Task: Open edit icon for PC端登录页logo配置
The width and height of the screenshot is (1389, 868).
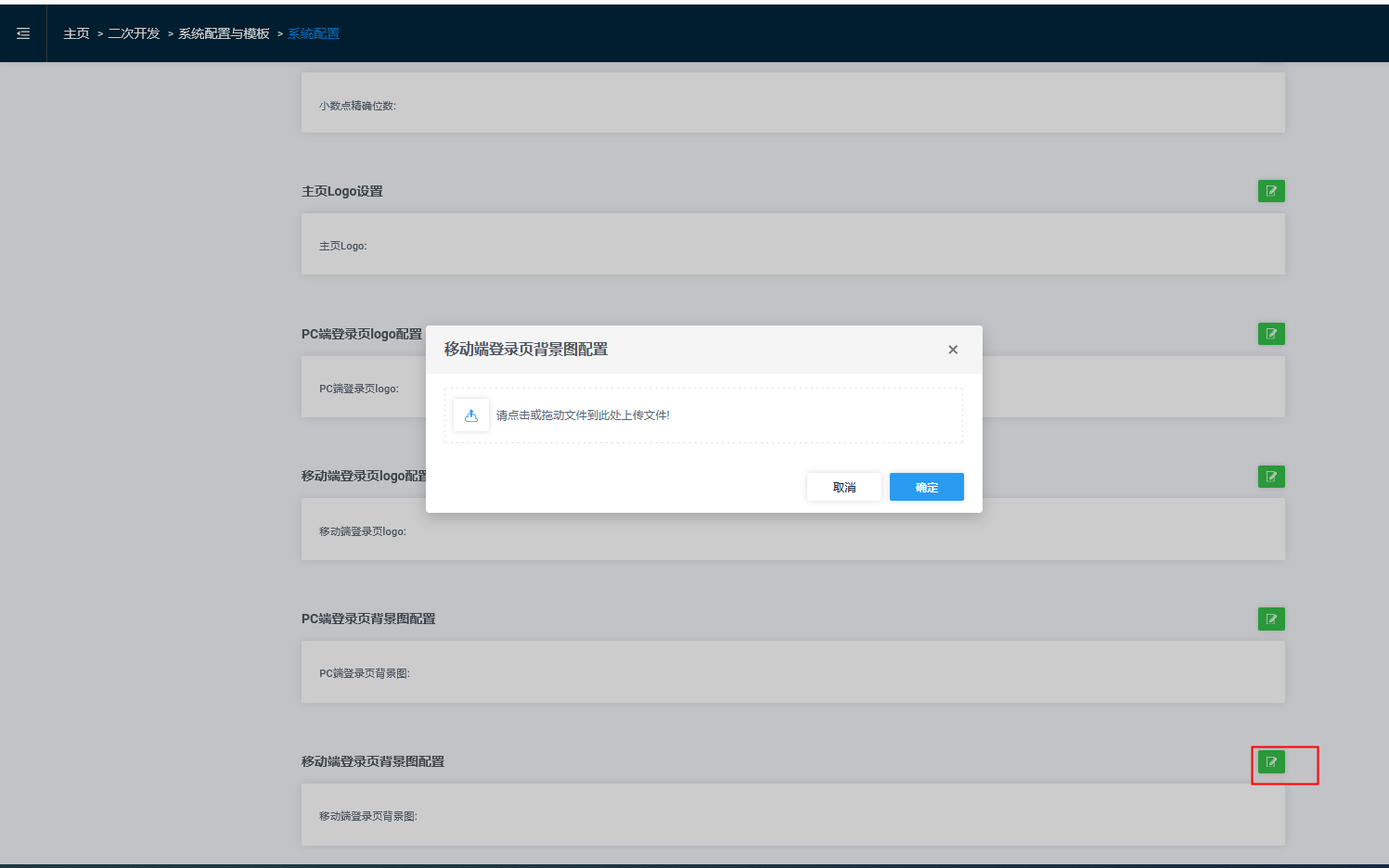Action: tap(1271, 334)
